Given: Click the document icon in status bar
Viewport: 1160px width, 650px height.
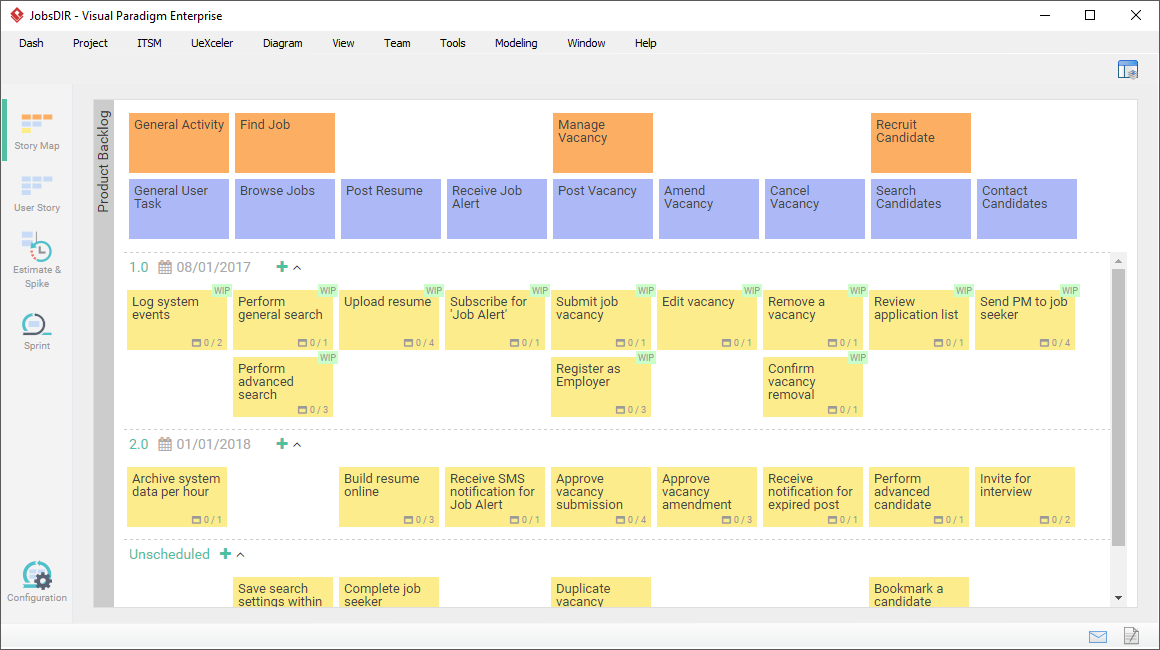Looking at the screenshot, I should click(1131, 636).
